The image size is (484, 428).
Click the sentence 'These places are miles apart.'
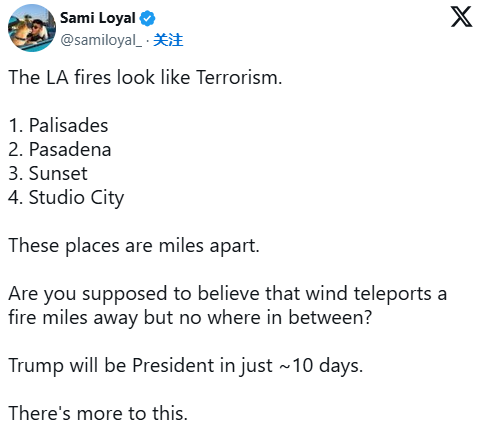point(134,246)
